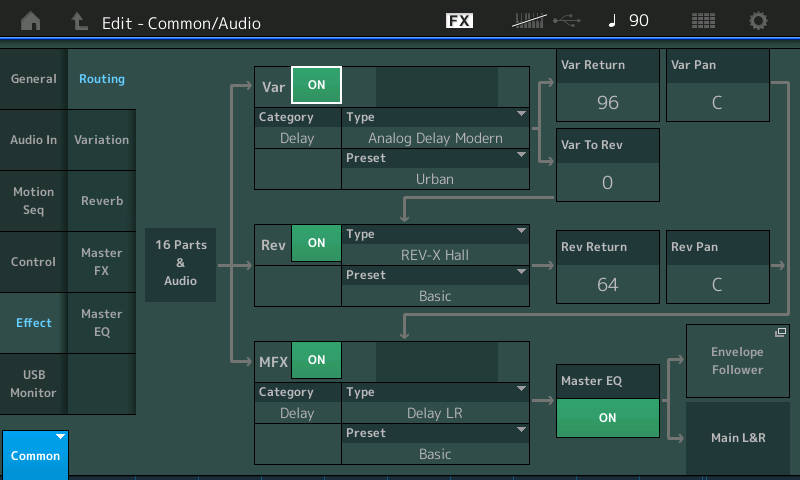The height and width of the screenshot is (480, 800).
Task: Tap the Home icon
Action: 31,21
